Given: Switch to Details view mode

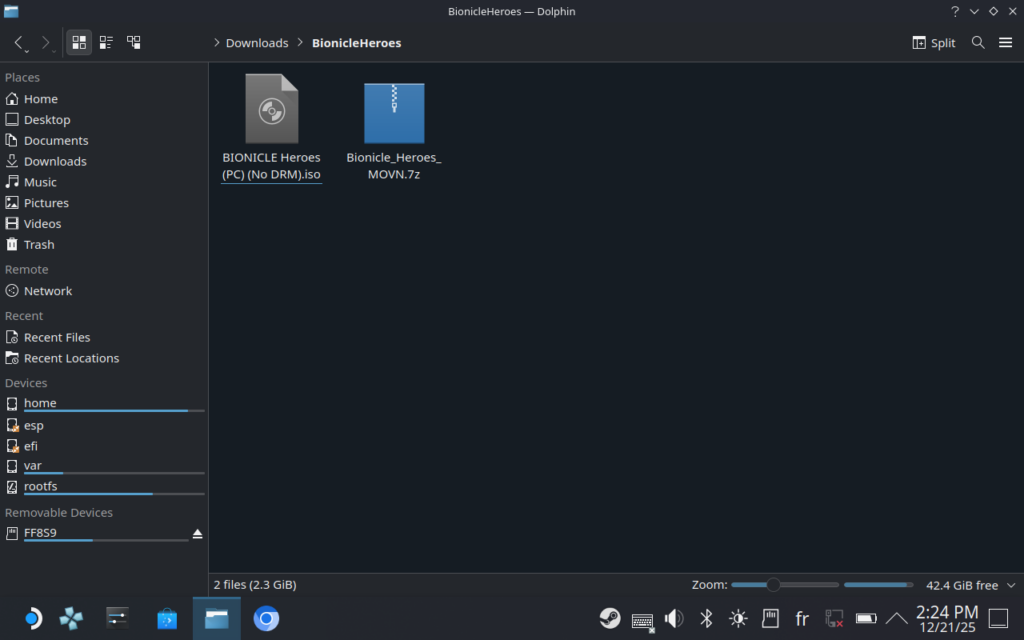Looking at the screenshot, I should pos(133,43).
